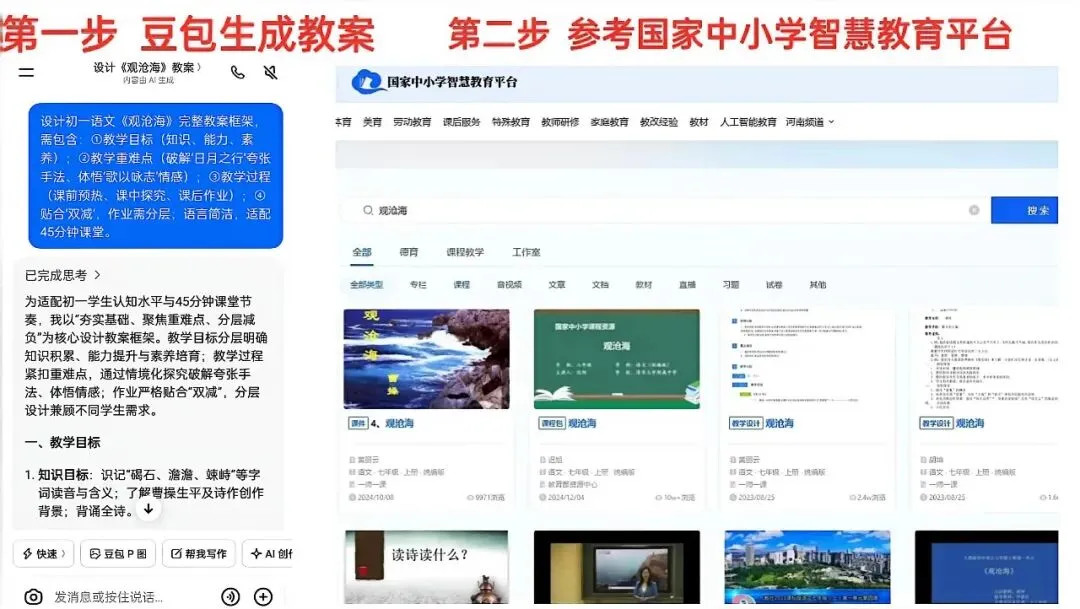
Task: Open the Doubao hamburger menu
Action: [x=26, y=72]
